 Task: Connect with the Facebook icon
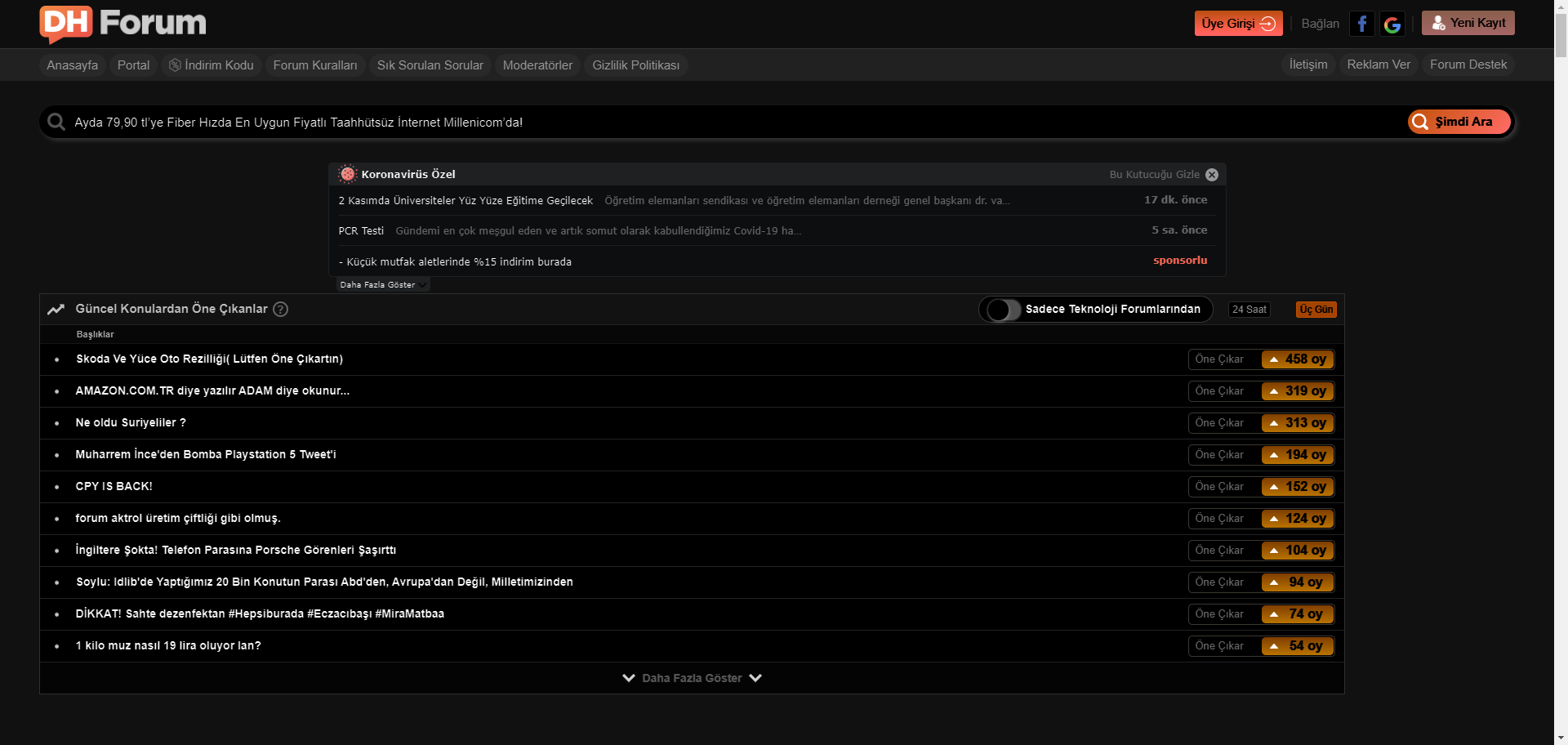click(x=1361, y=24)
